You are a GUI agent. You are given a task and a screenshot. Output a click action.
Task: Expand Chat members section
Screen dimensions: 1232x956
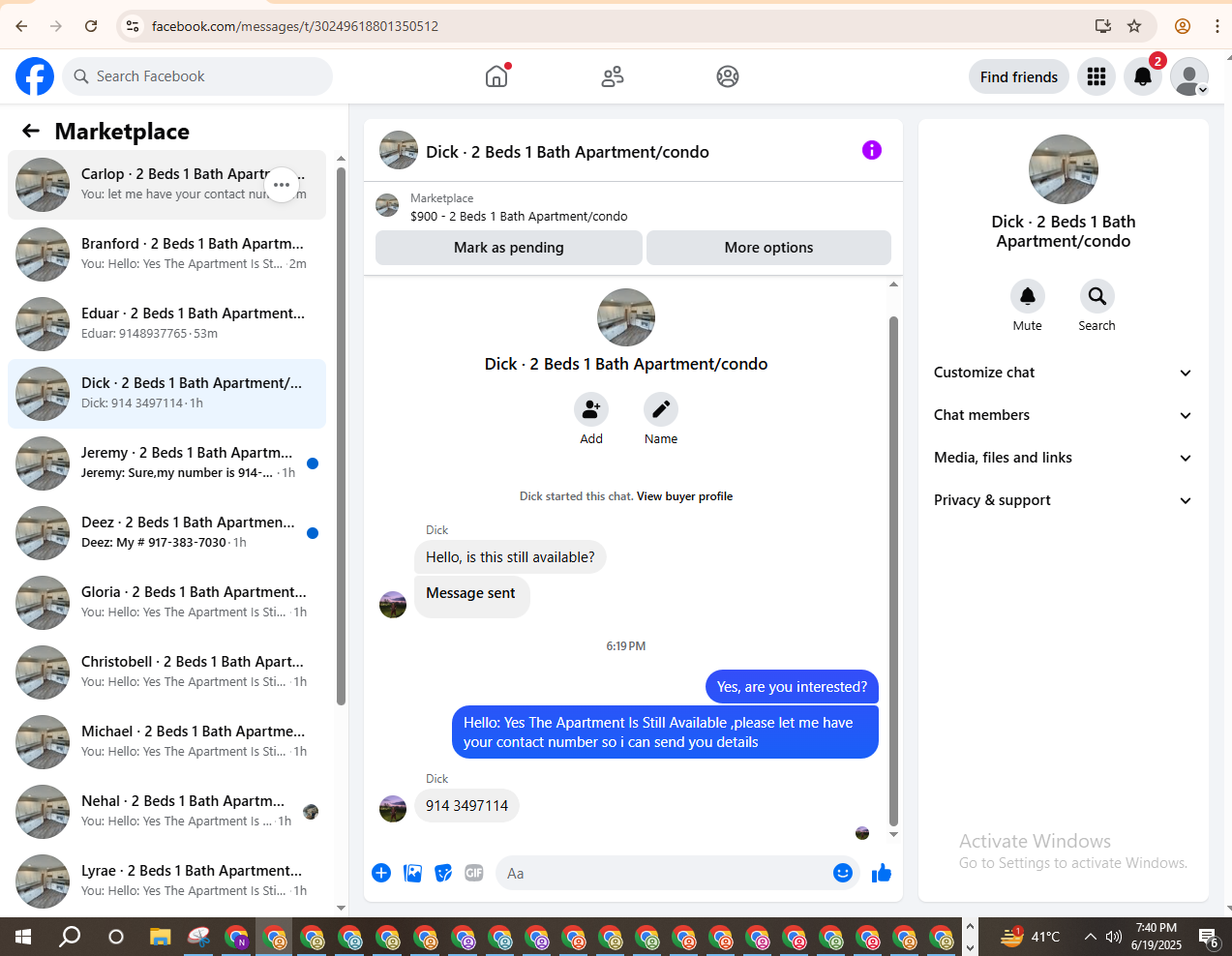click(x=1063, y=415)
